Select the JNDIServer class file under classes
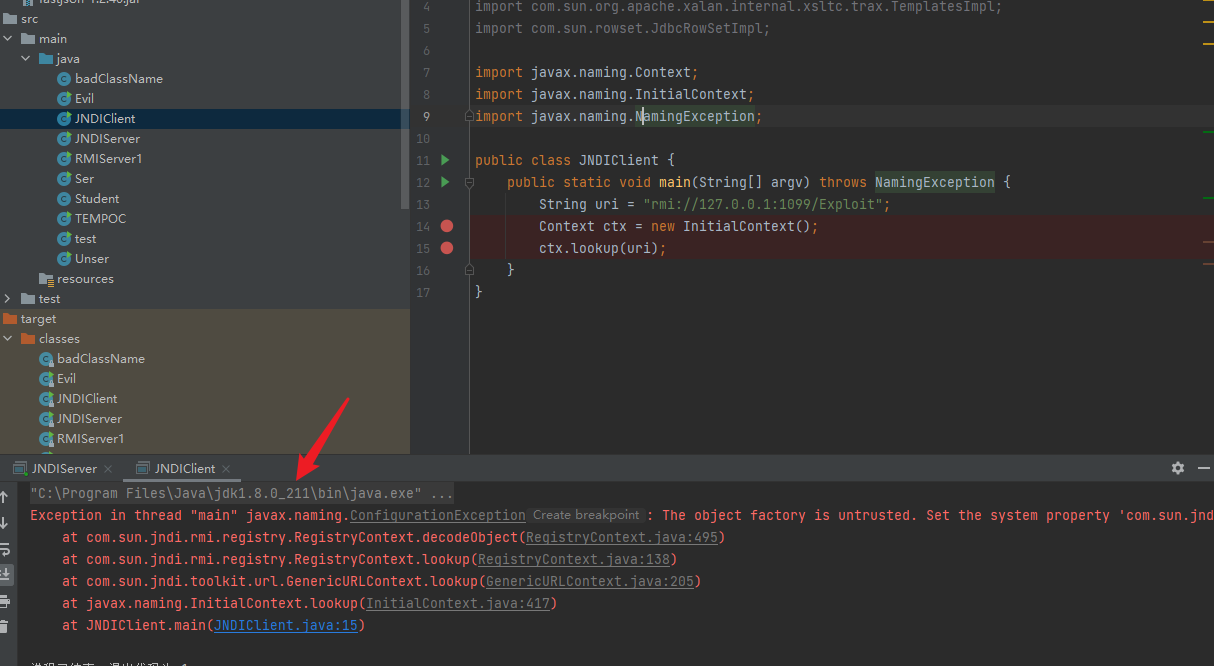Viewport: 1214px width, 666px height. 89,418
